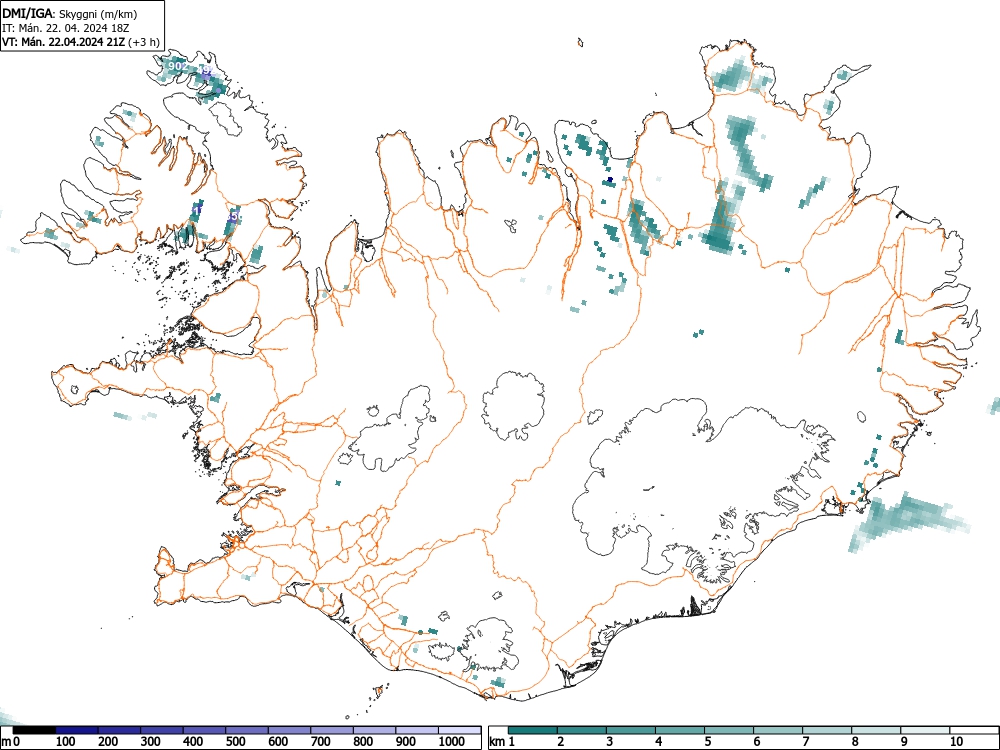1000x750 pixels.
Task: Click the dark navy 100–200 m legend swatch
Action: point(77,730)
